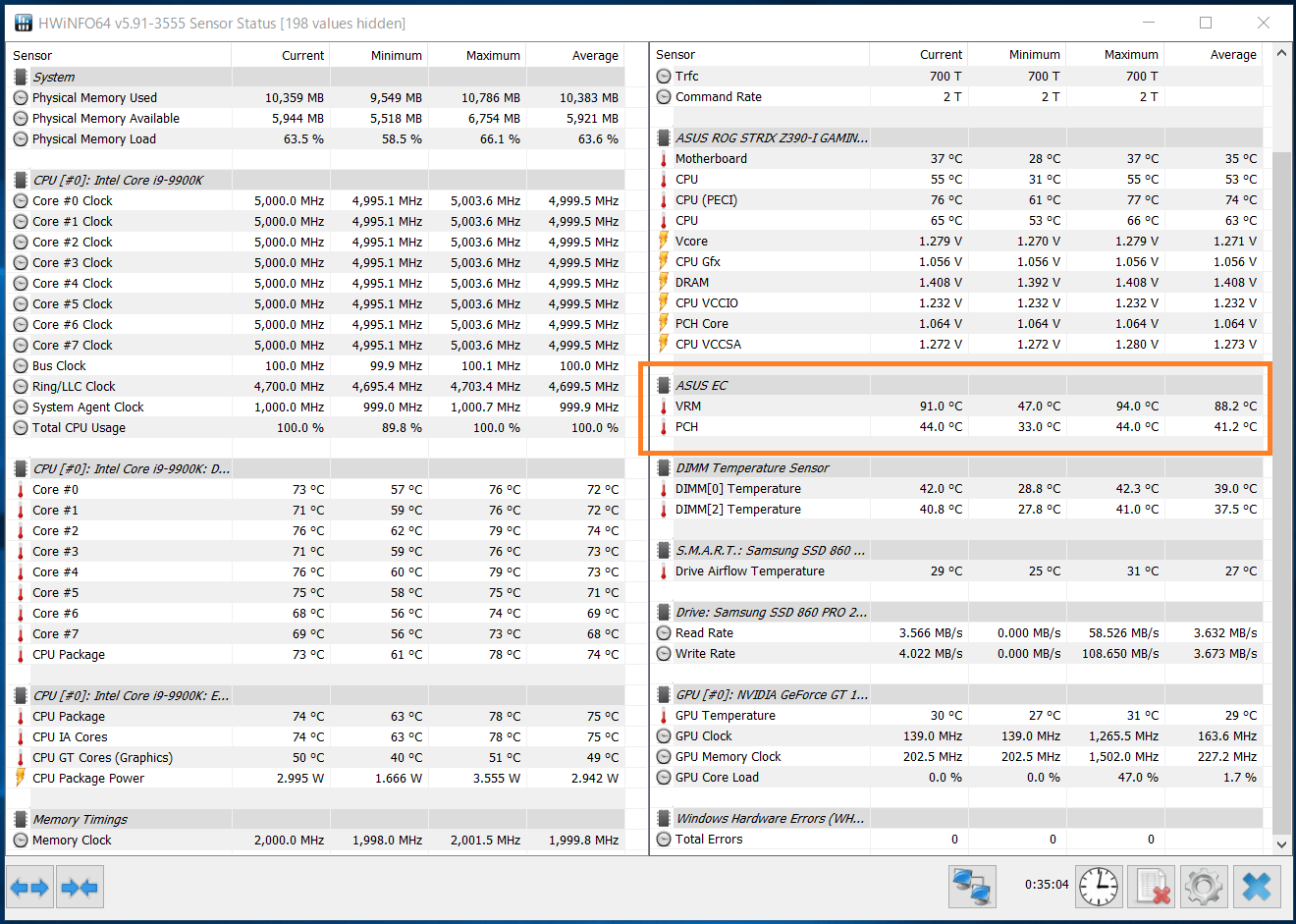Select the Core #7 Clock row
This screenshot has height=924, width=1296.
[316, 346]
